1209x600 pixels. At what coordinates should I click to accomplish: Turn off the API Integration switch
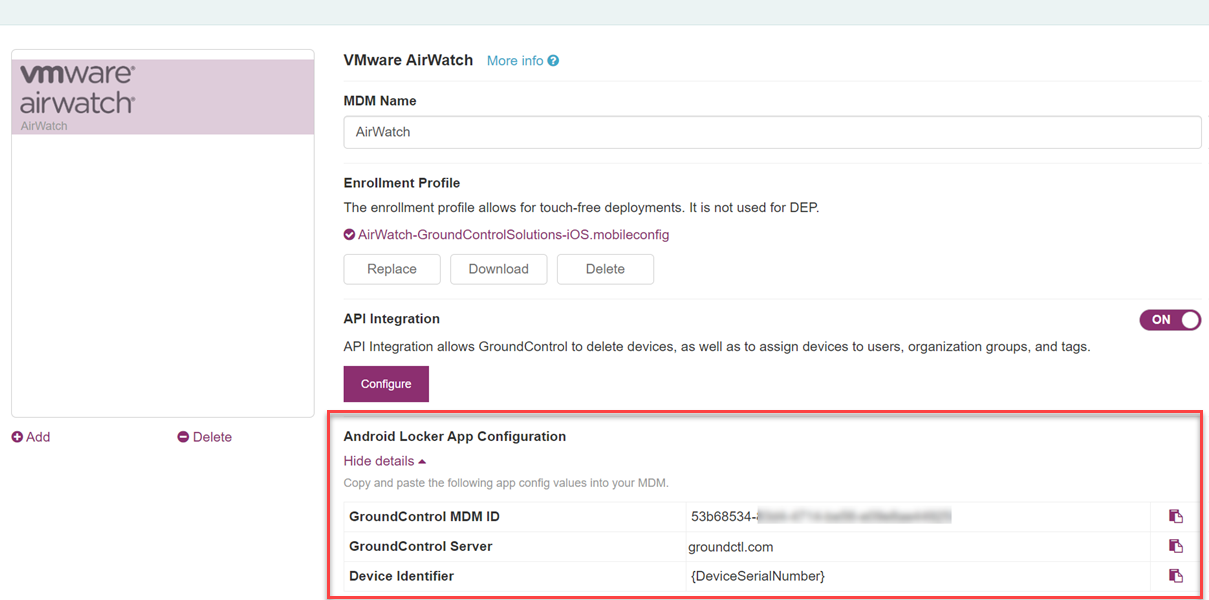point(1170,320)
